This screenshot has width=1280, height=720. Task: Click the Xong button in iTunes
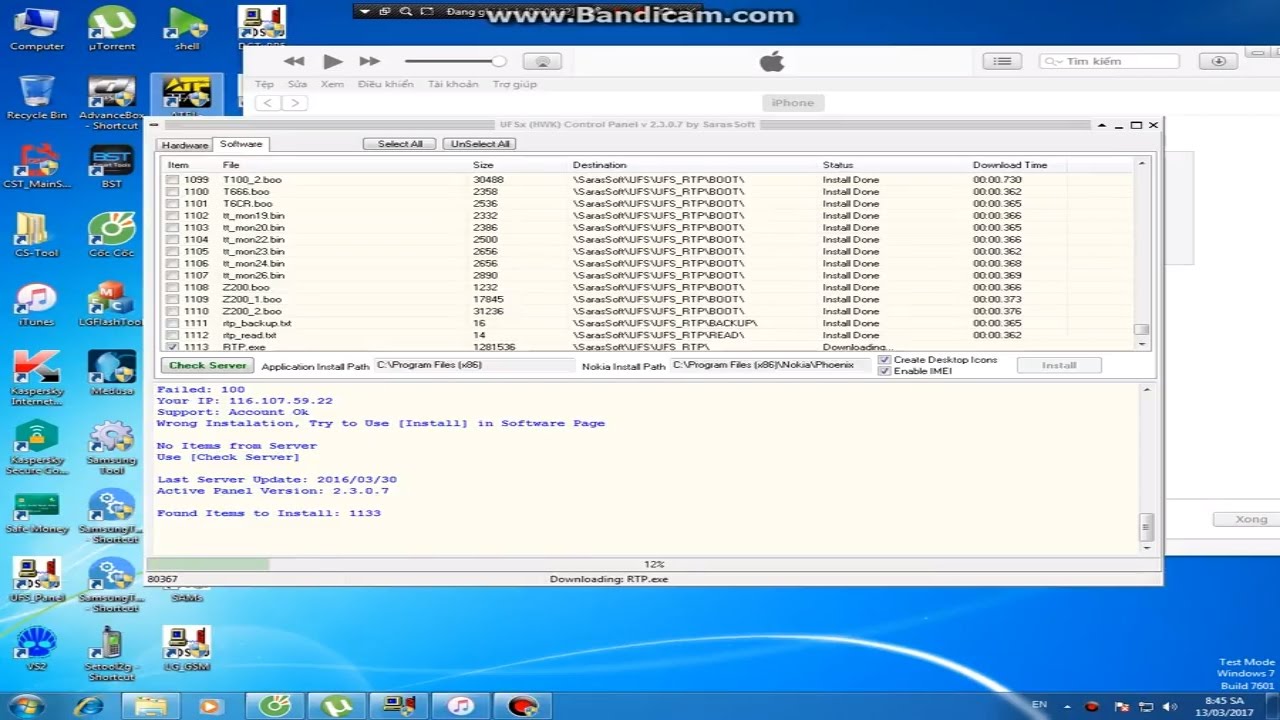tap(1251, 520)
